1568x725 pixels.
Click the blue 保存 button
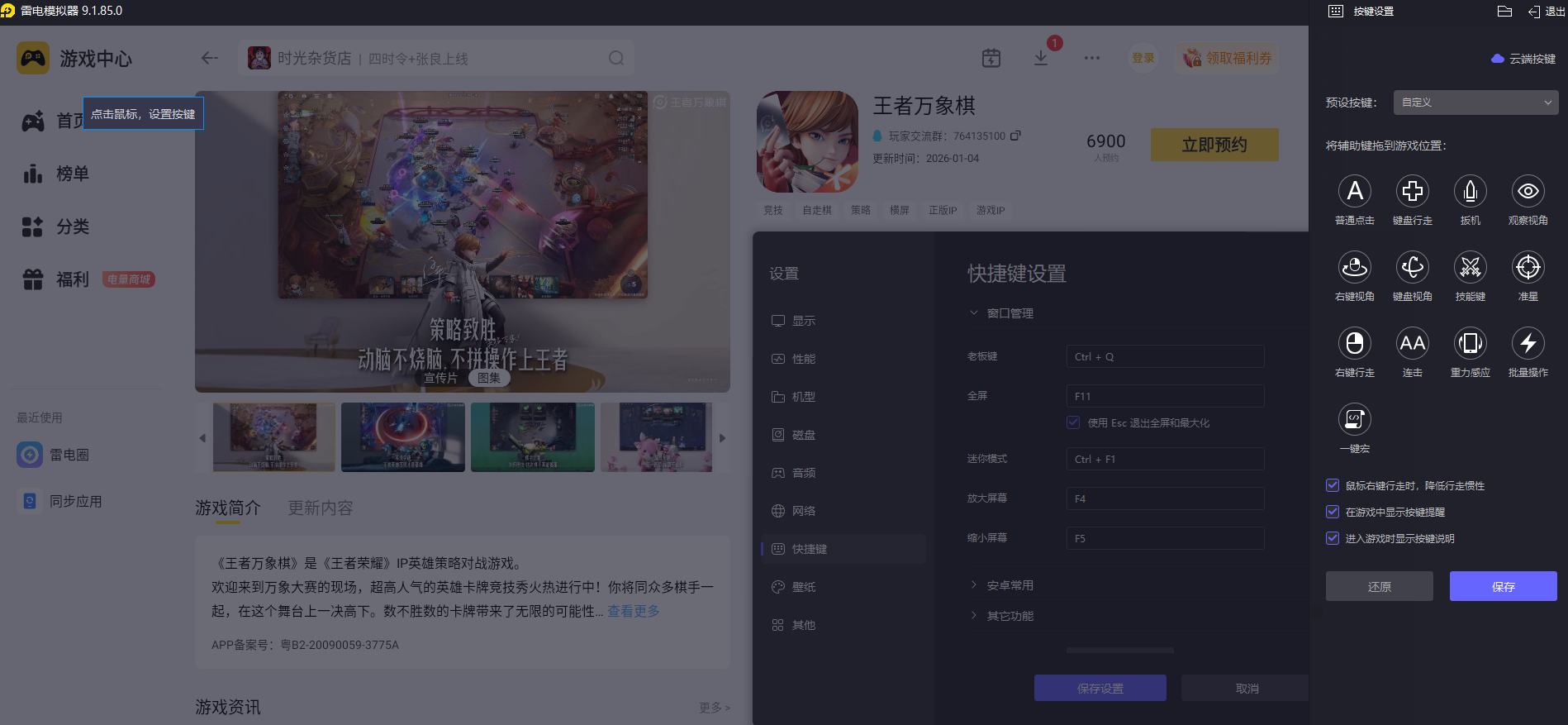pyautogui.click(x=1503, y=586)
